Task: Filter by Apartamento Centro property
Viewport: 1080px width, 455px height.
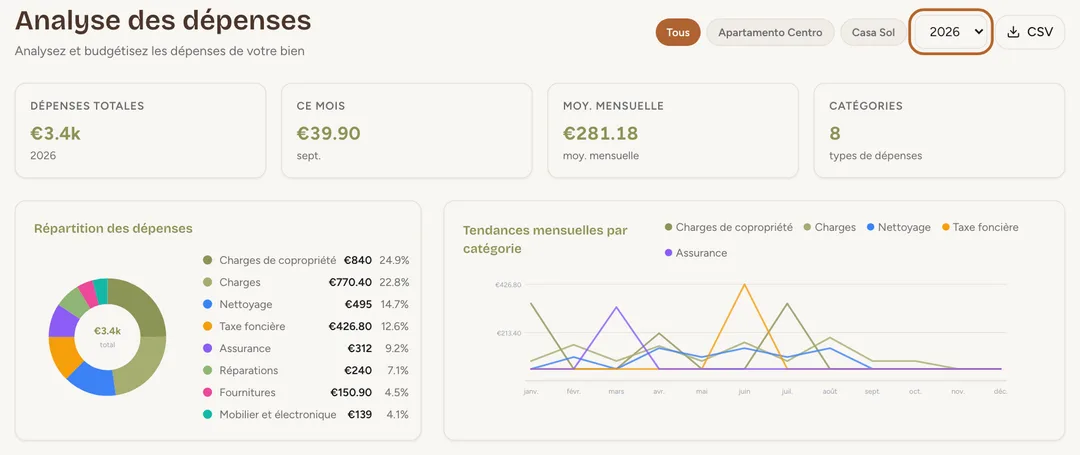Action: [770, 32]
